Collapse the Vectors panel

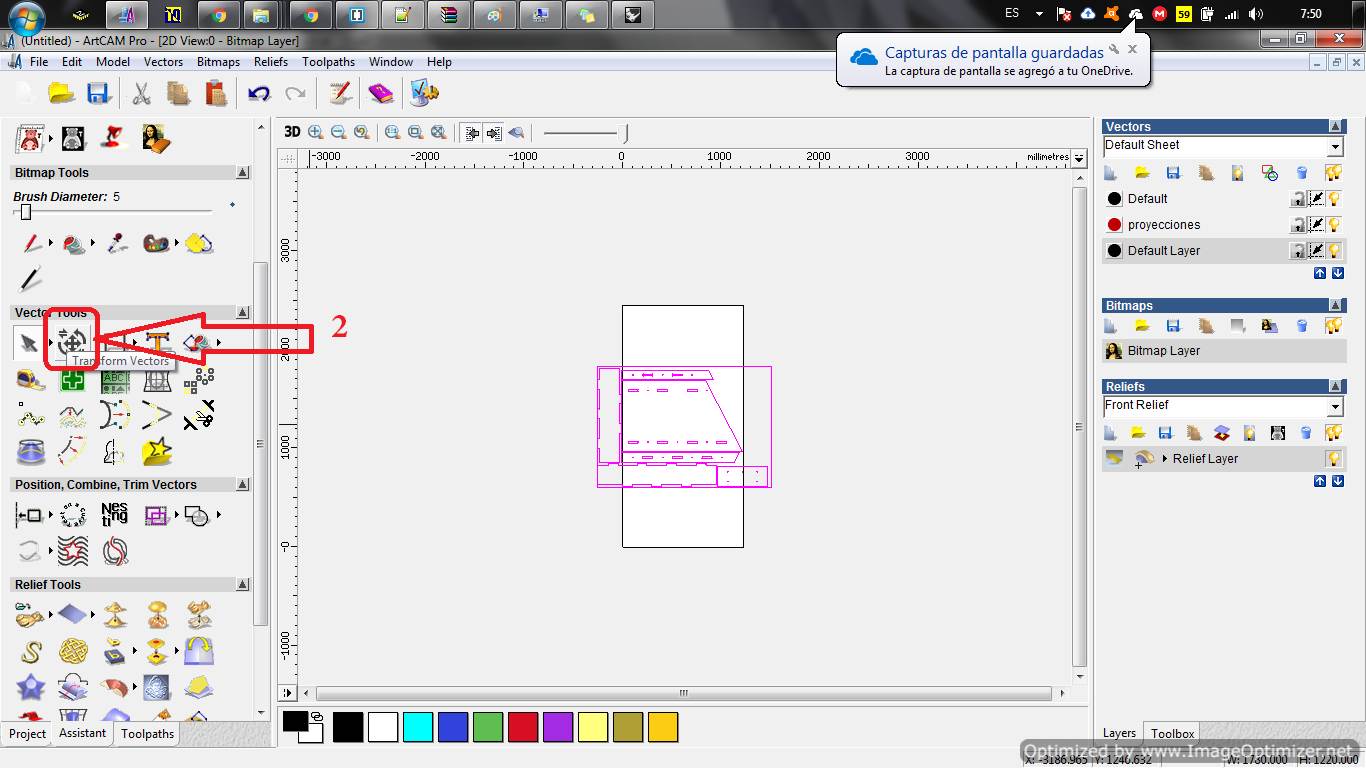pos(1336,127)
